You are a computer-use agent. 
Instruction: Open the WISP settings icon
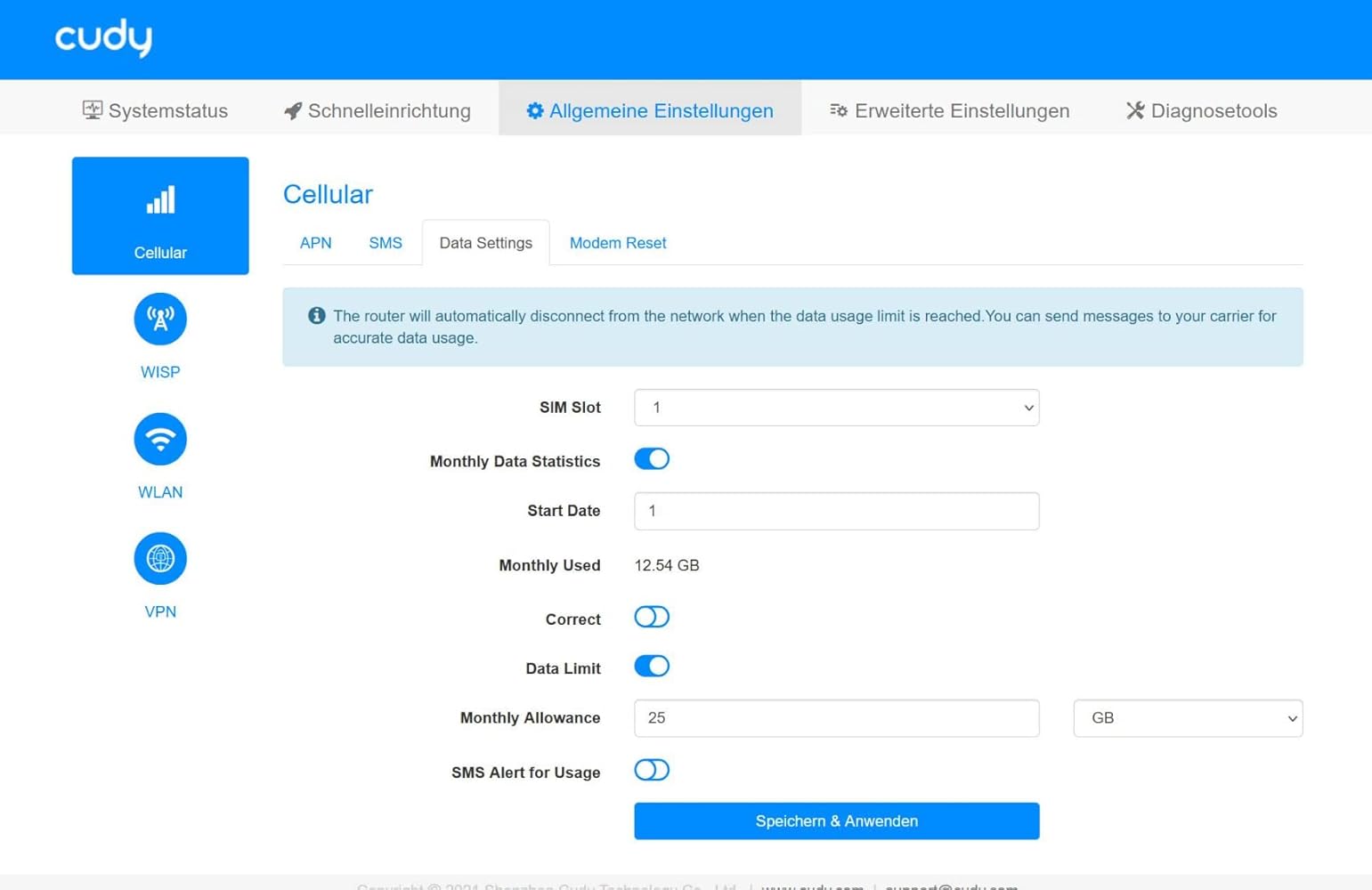coord(160,320)
